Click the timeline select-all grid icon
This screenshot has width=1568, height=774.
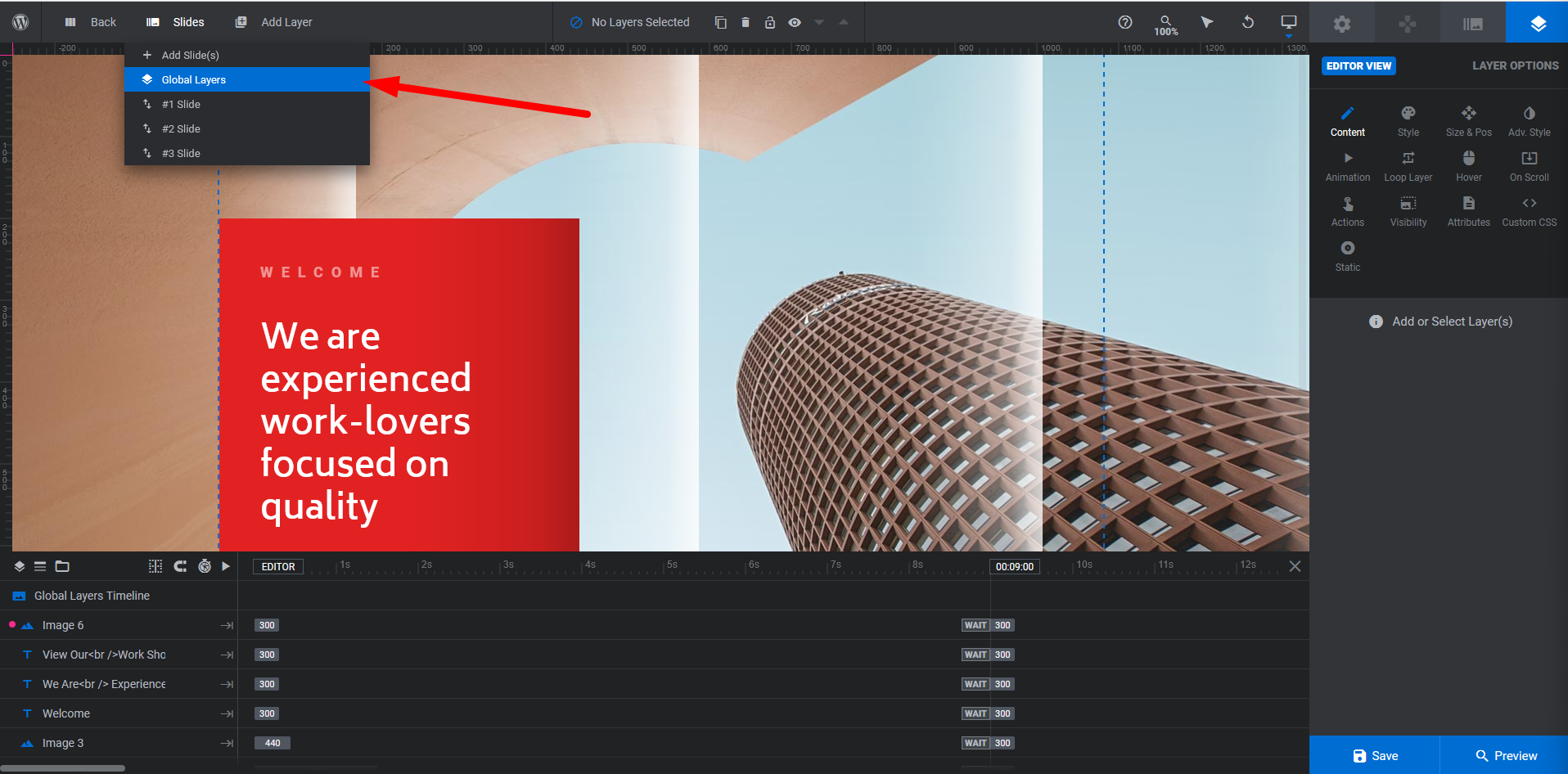155,566
